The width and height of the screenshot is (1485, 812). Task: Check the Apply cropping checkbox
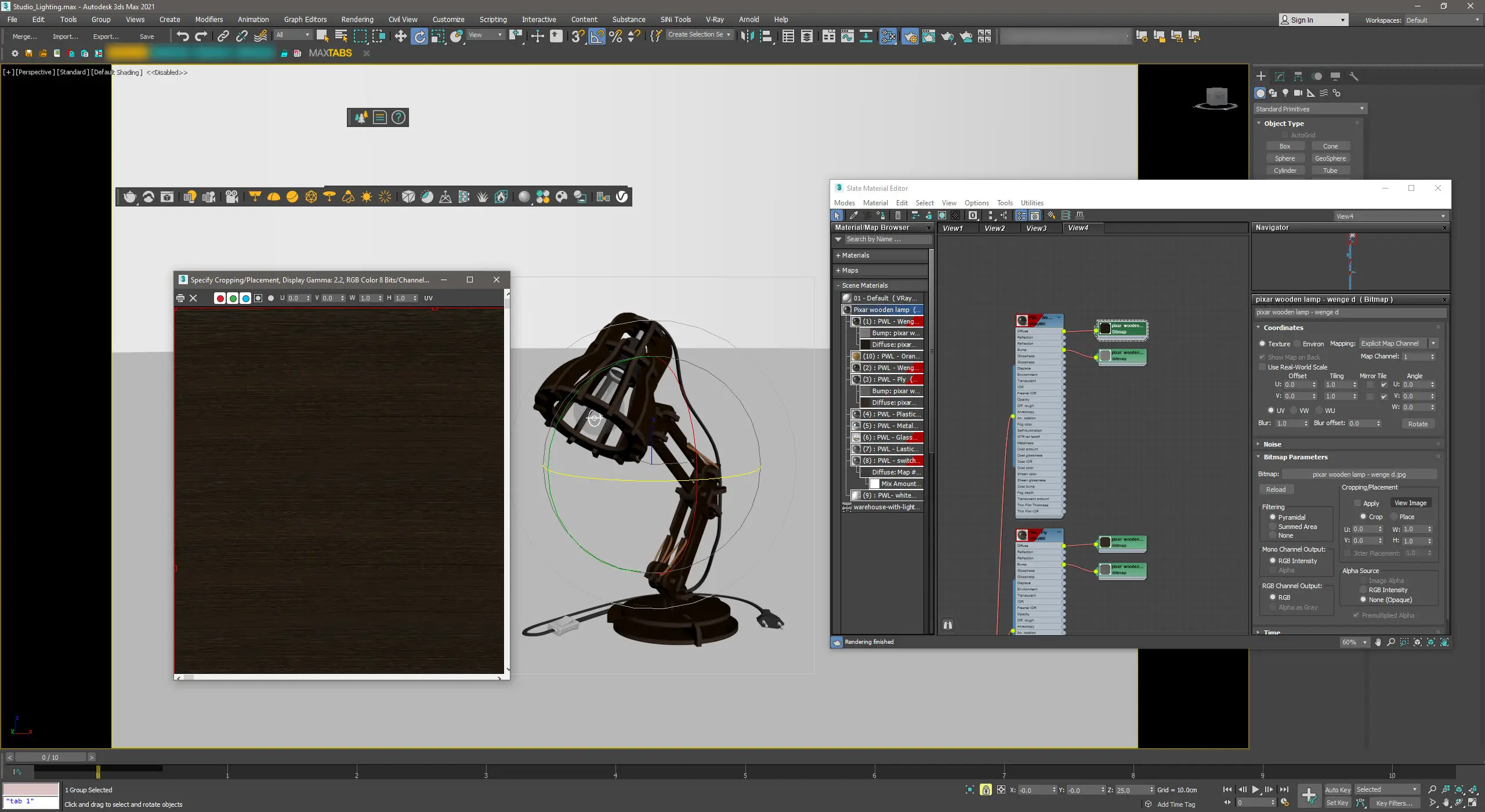1357,503
